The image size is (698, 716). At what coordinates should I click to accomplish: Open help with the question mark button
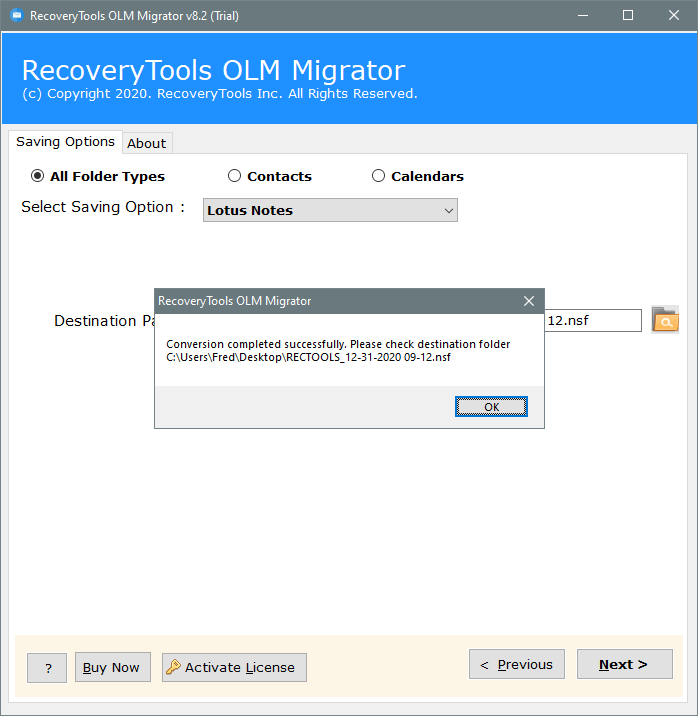click(x=47, y=668)
